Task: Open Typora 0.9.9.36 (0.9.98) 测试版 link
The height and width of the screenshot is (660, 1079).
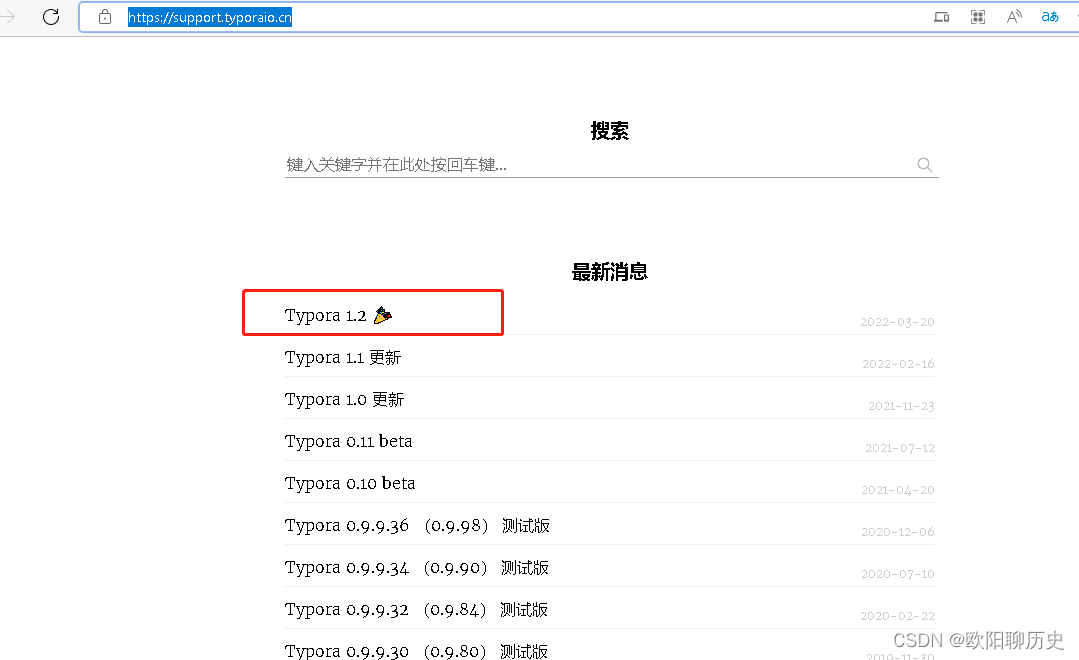Action: (x=417, y=526)
